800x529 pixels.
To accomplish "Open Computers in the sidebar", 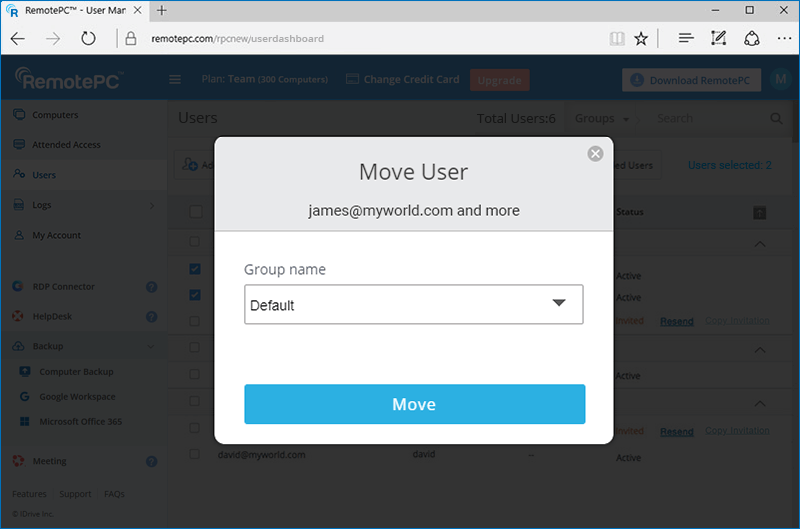I will (55, 115).
